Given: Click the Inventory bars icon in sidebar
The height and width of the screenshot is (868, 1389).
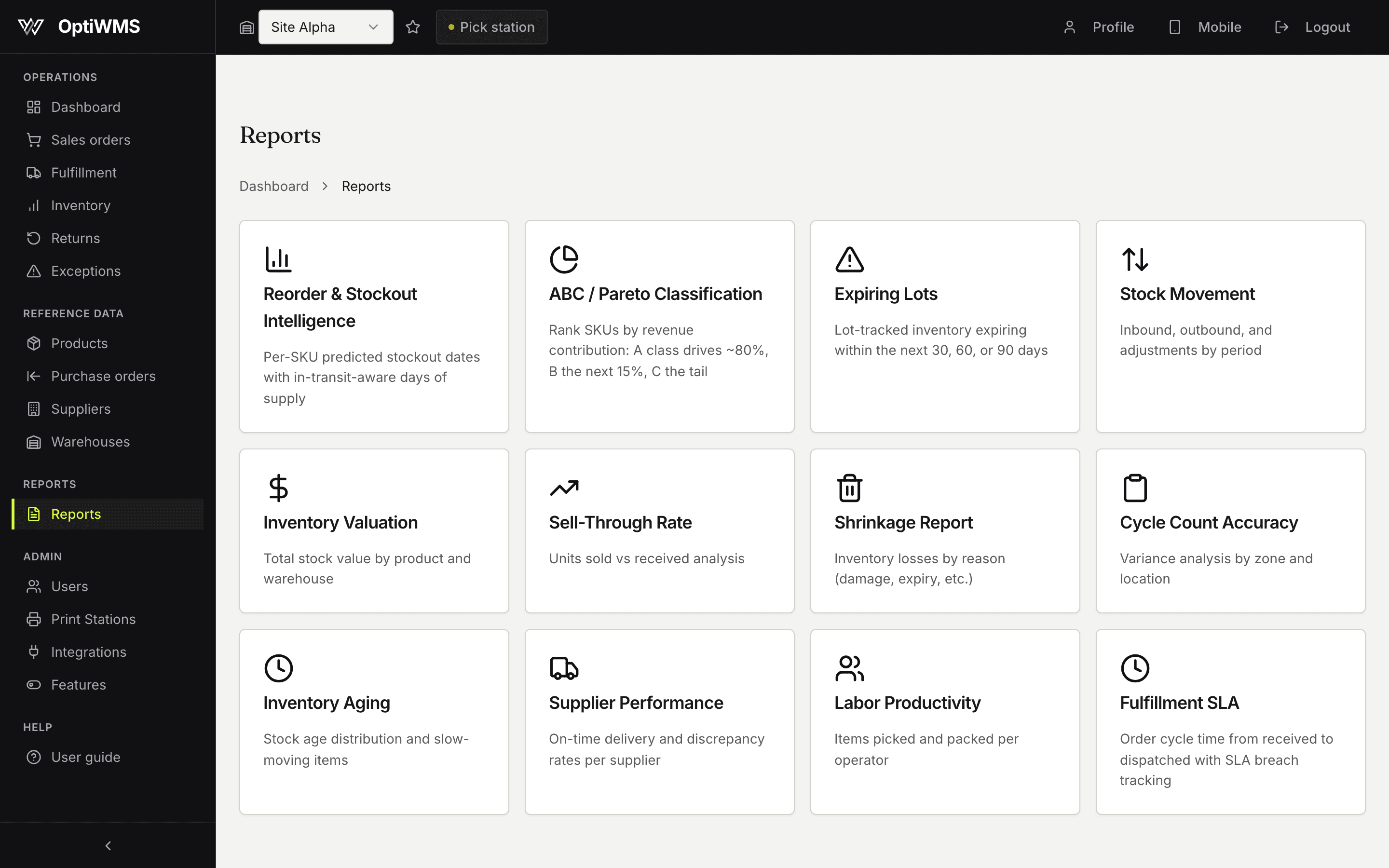Looking at the screenshot, I should tap(34, 205).
